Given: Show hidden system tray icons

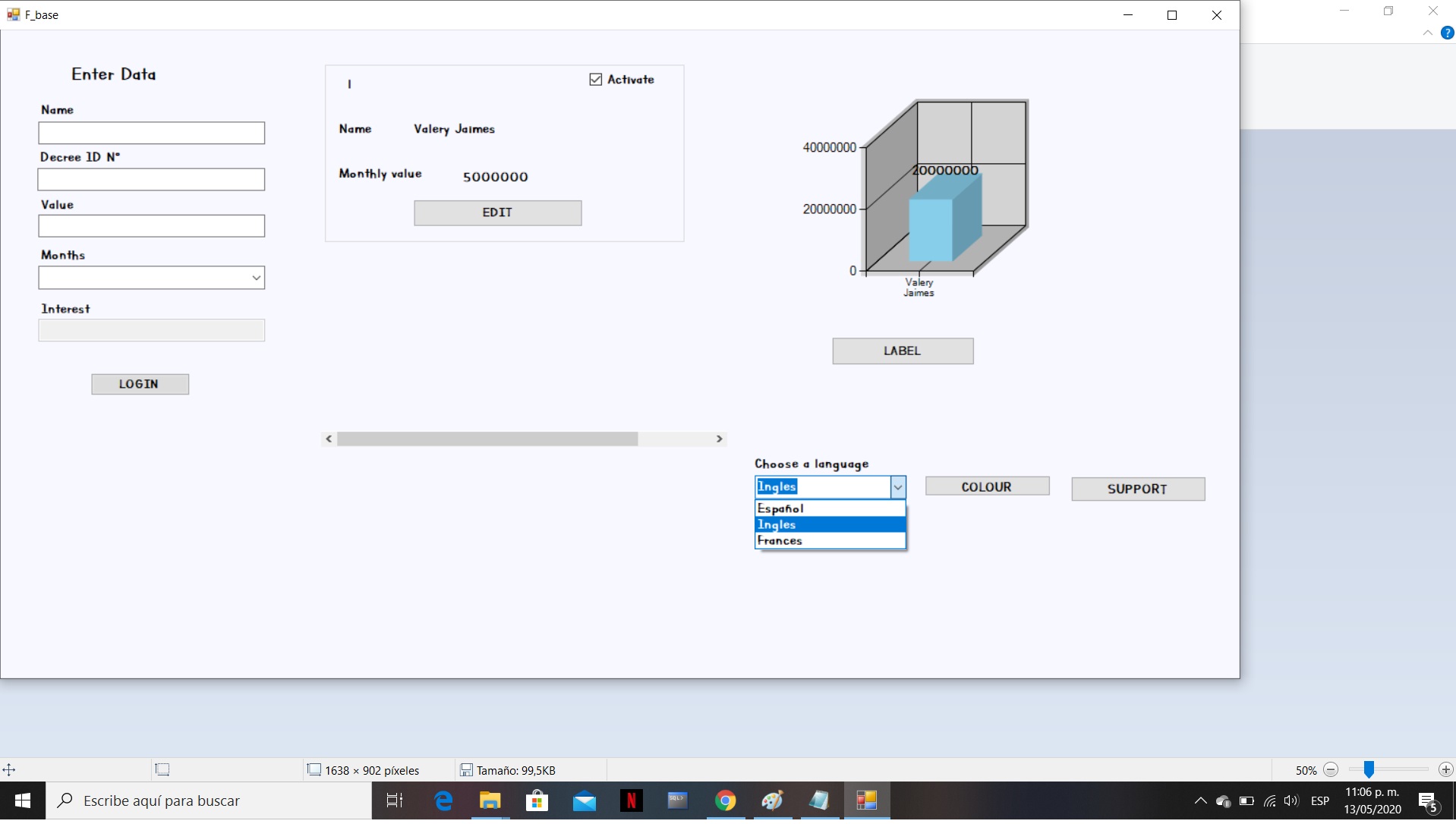Looking at the screenshot, I should tap(1200, 800).
